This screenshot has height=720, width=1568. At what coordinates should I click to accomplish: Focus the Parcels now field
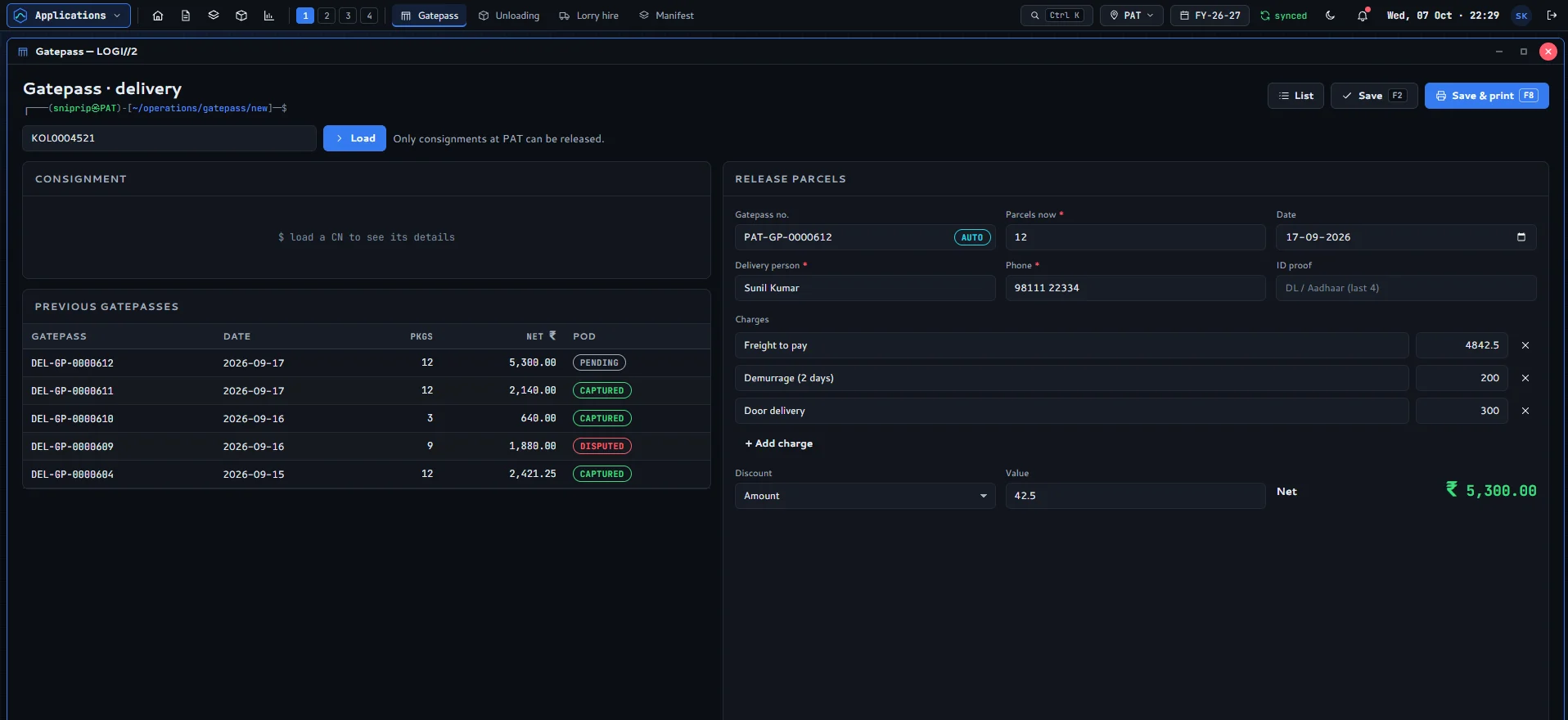(1135, 237)
